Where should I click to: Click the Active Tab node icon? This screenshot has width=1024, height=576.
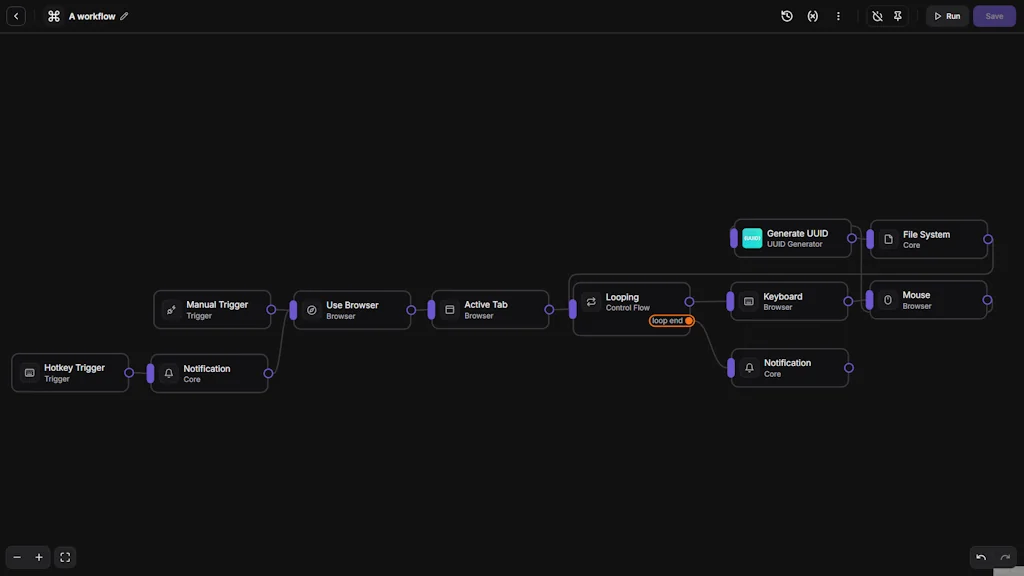pyautogui.click(x=448, y=310)
